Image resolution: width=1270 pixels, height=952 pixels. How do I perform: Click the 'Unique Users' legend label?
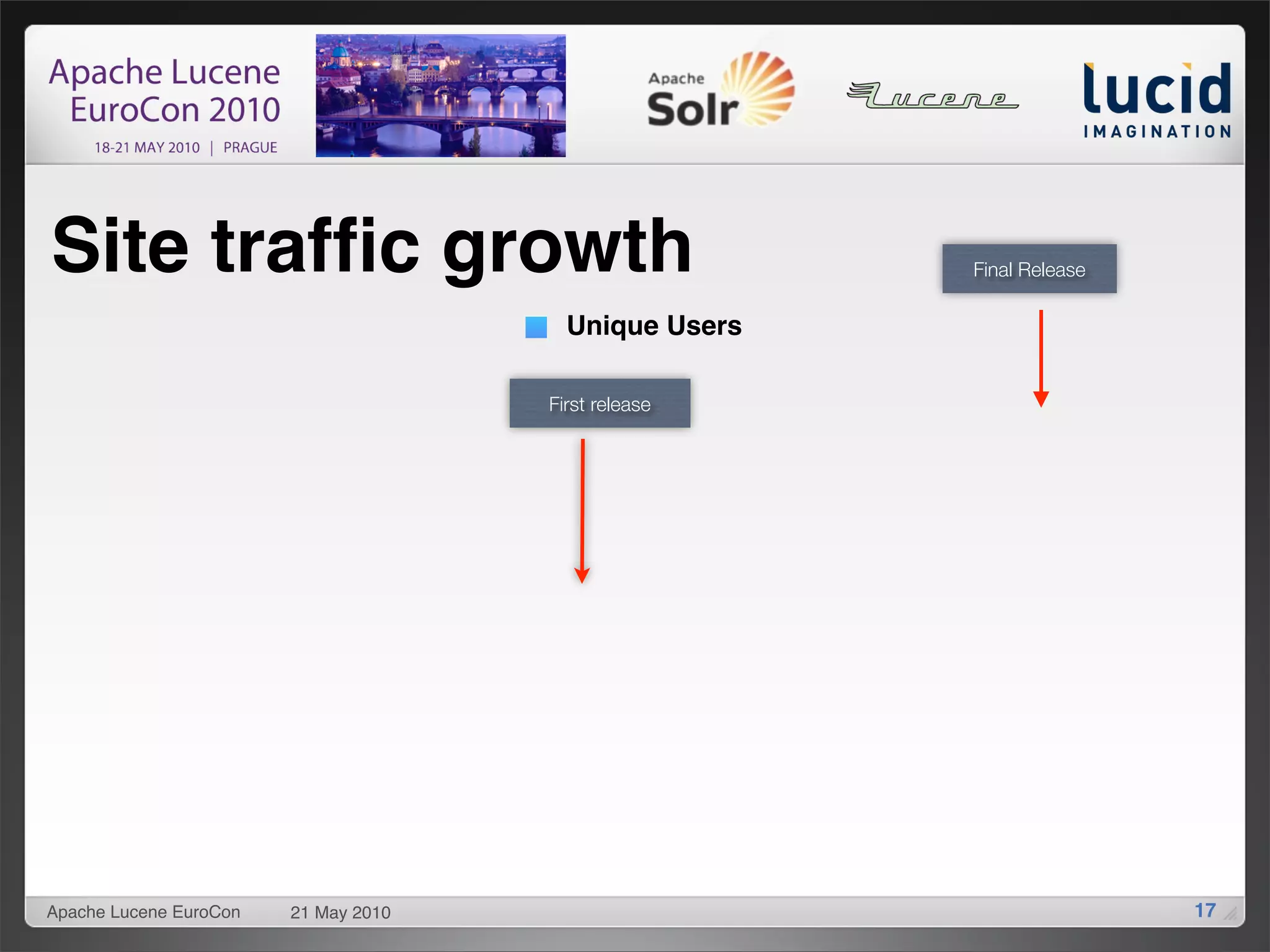coord(654,326)
